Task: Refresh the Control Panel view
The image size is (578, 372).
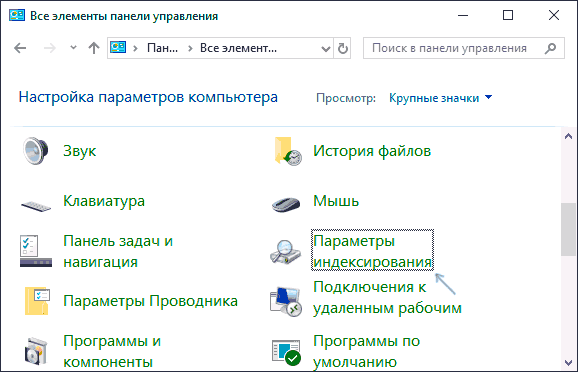Action: [x=342, y=48]
